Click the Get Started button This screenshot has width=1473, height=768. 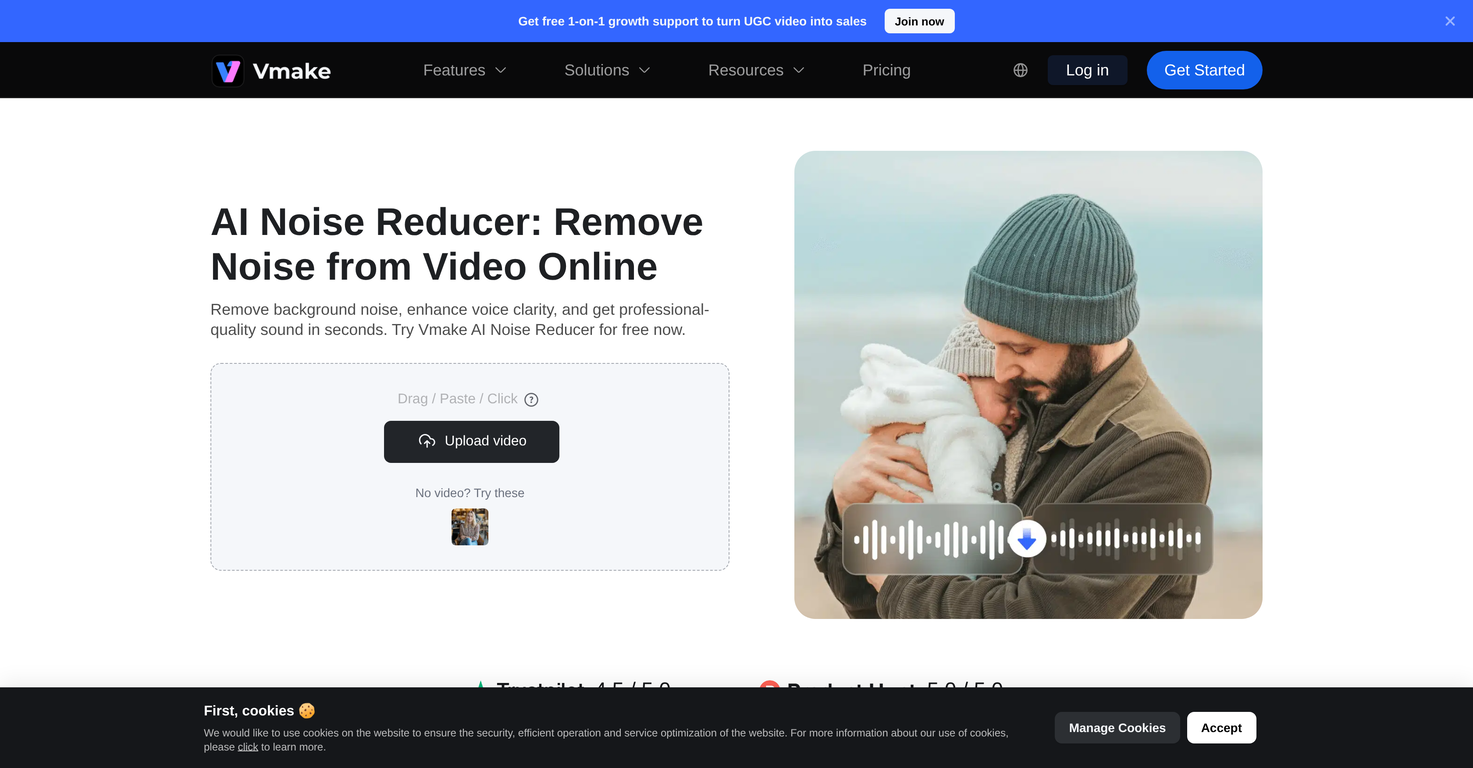point(1204,70)
